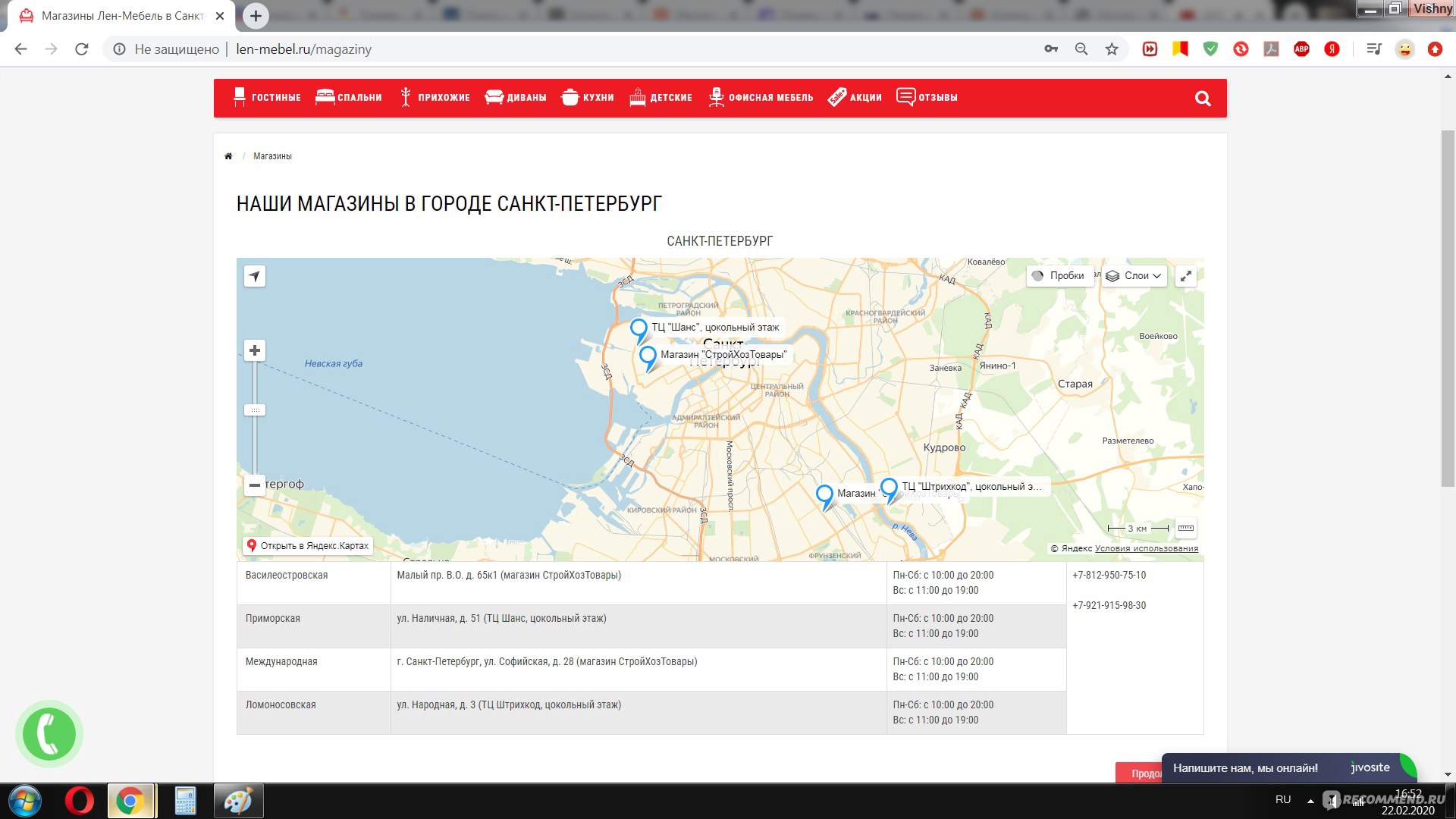Click the RU language indicator
Image resolution: width=1456 pixels, height=819 pixels.
click(1283, 799)
